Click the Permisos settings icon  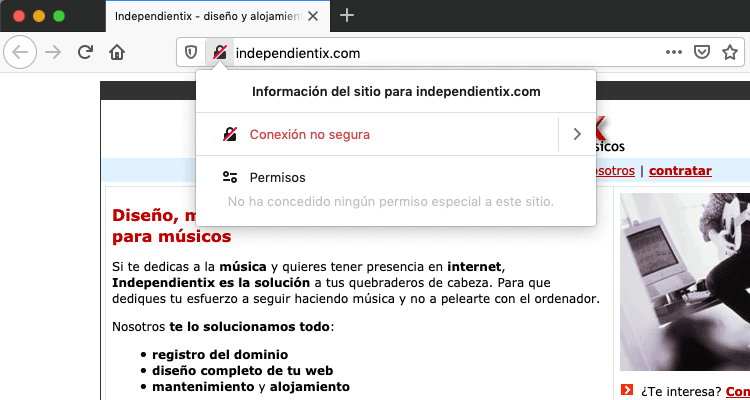coord(230,178)
